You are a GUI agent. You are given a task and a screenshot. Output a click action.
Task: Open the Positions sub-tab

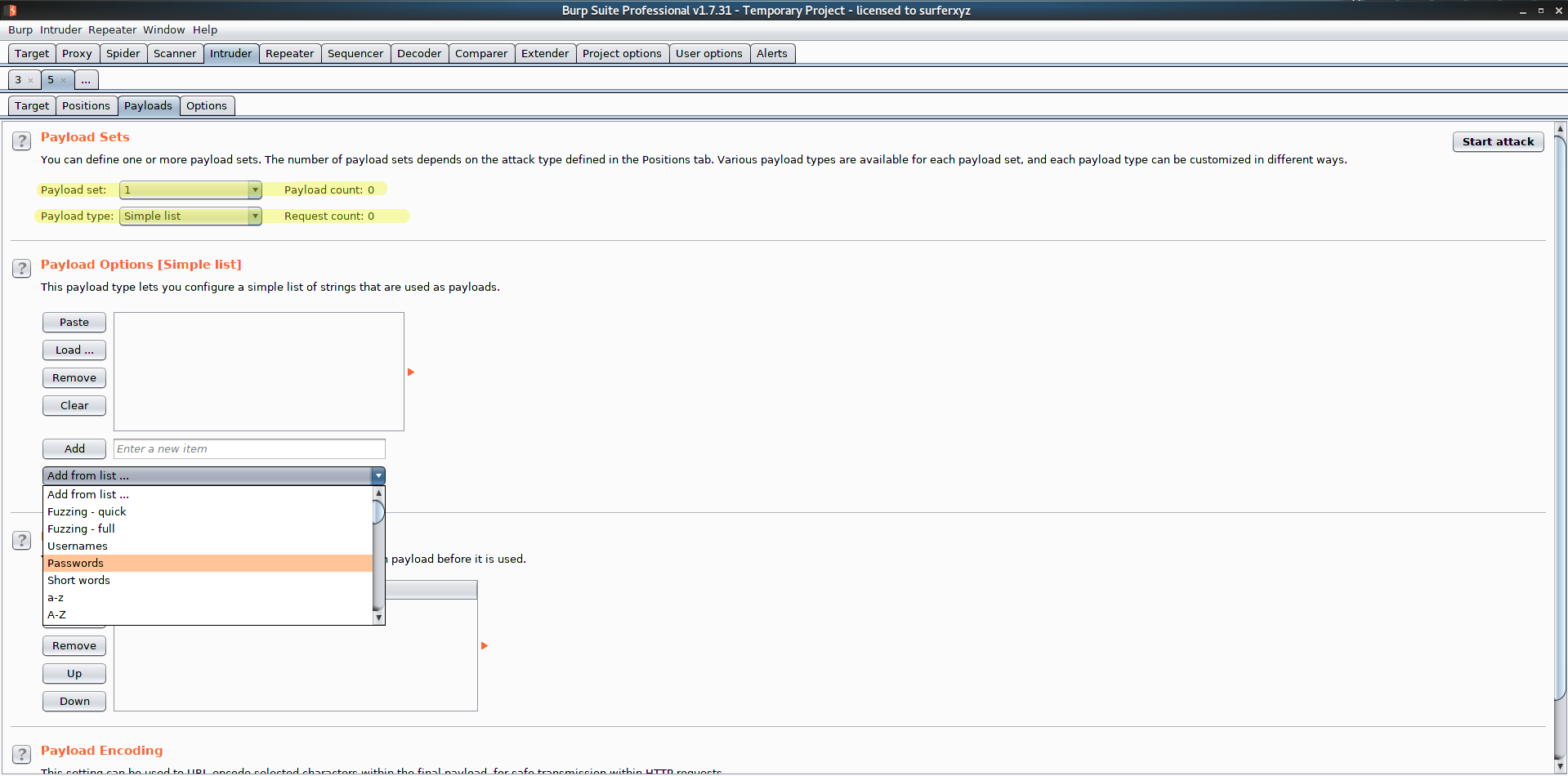point(86,105)
